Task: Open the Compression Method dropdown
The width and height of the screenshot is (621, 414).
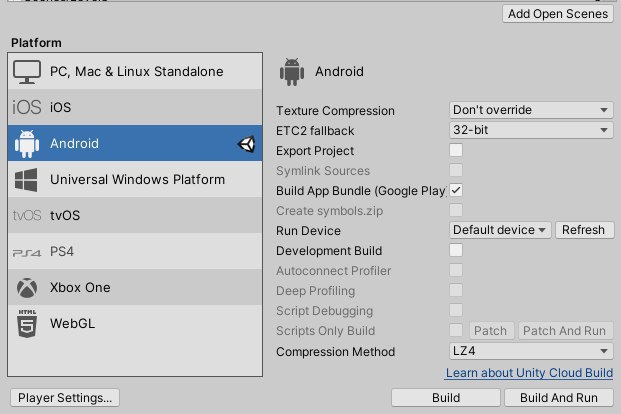Action: click(x=531, y=351)
